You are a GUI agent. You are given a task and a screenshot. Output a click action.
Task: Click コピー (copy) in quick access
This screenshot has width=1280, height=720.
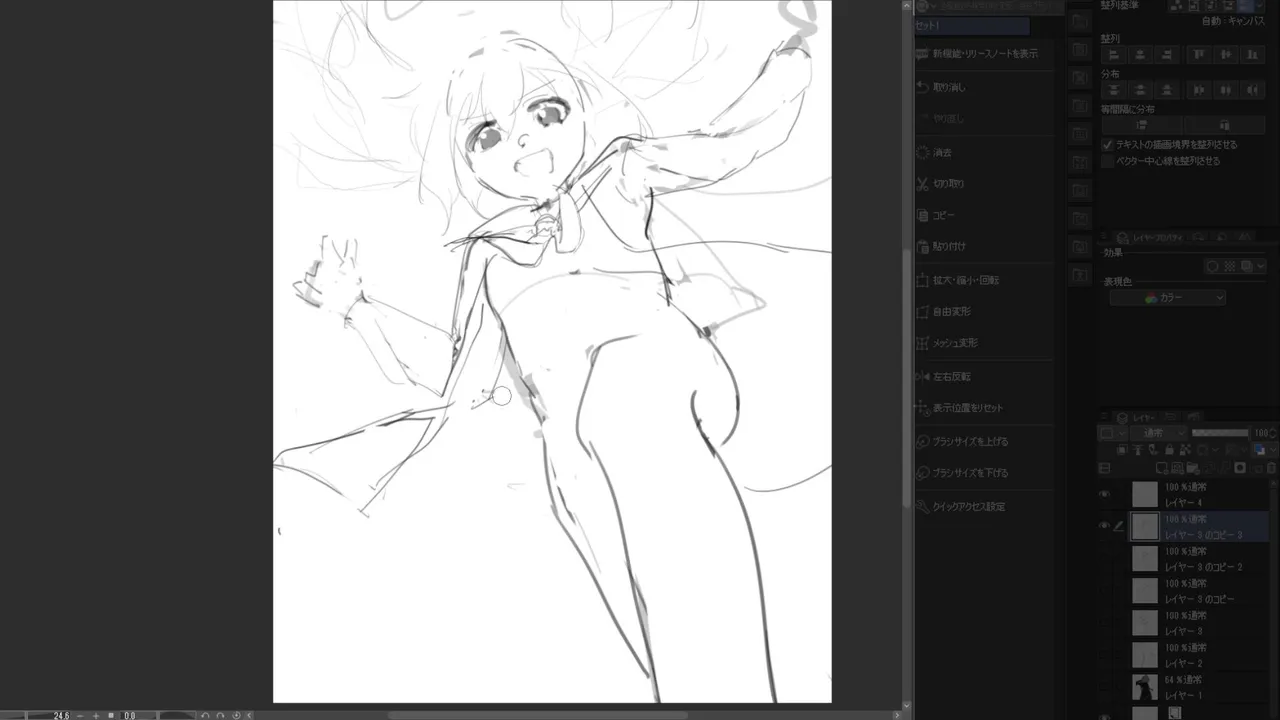pyautogui.click(x=984, y=215)
